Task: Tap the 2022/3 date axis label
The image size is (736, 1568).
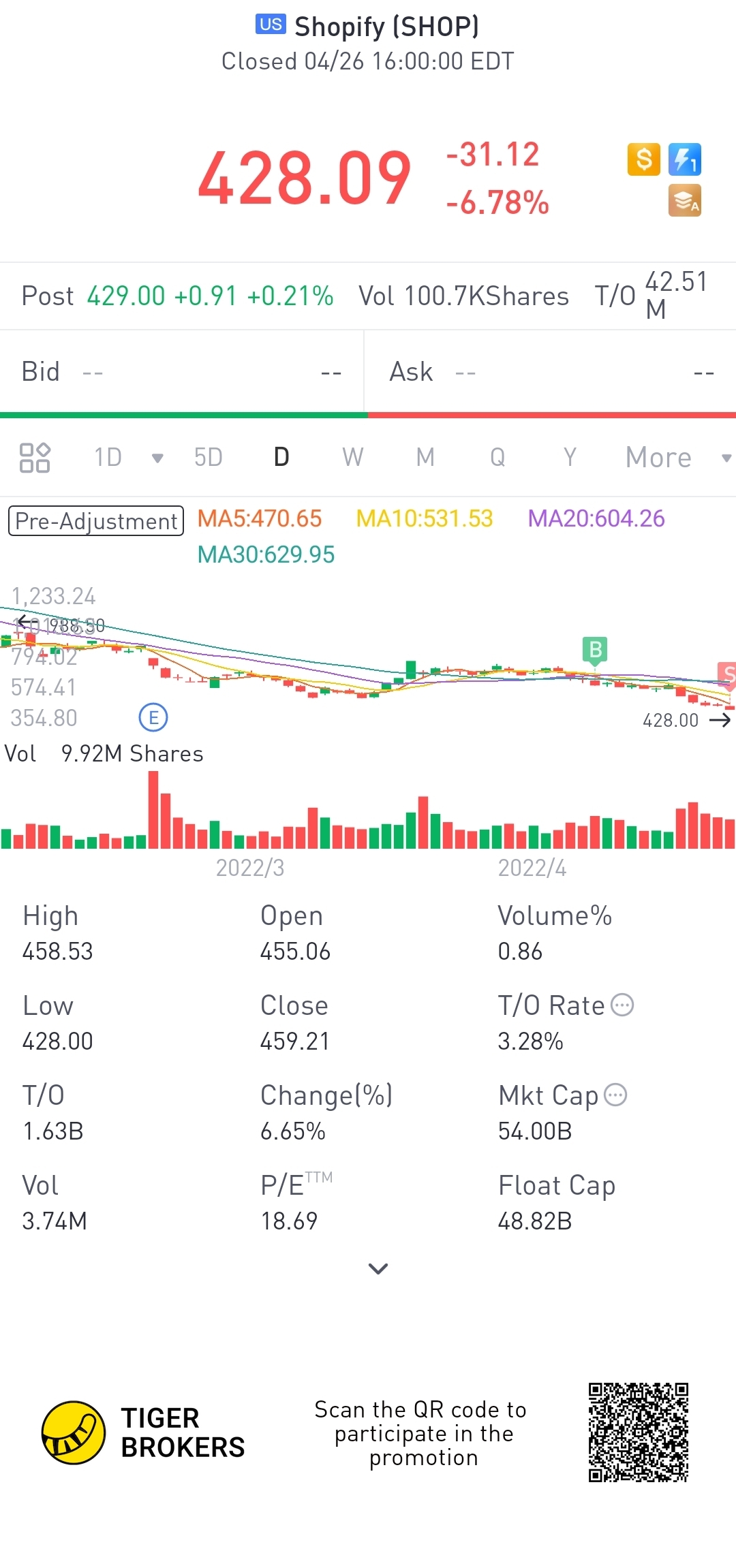Action: pos(250,868)
